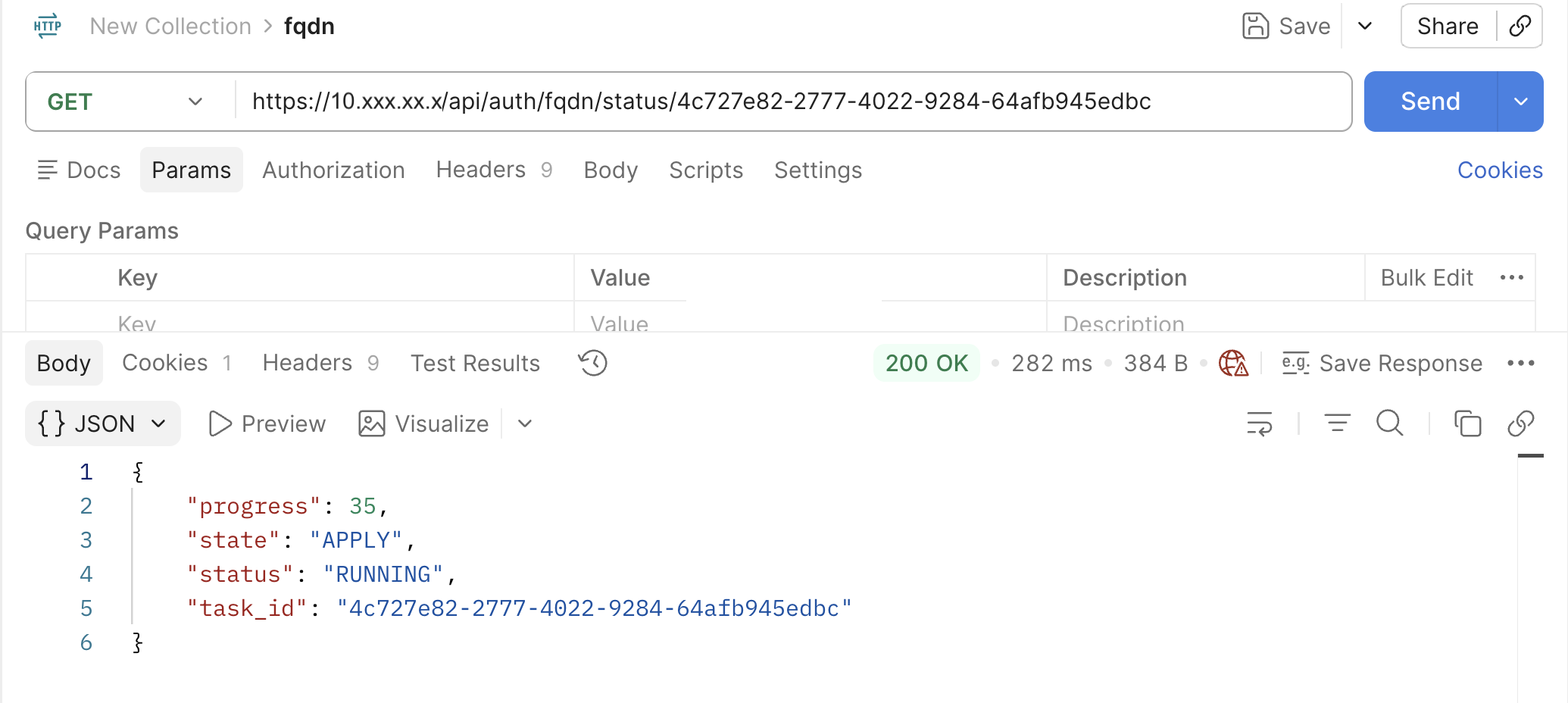Click the Docs lines icon
Image resolution: width=1568 pixels, height=703 pixels.
tap(47, 170)
